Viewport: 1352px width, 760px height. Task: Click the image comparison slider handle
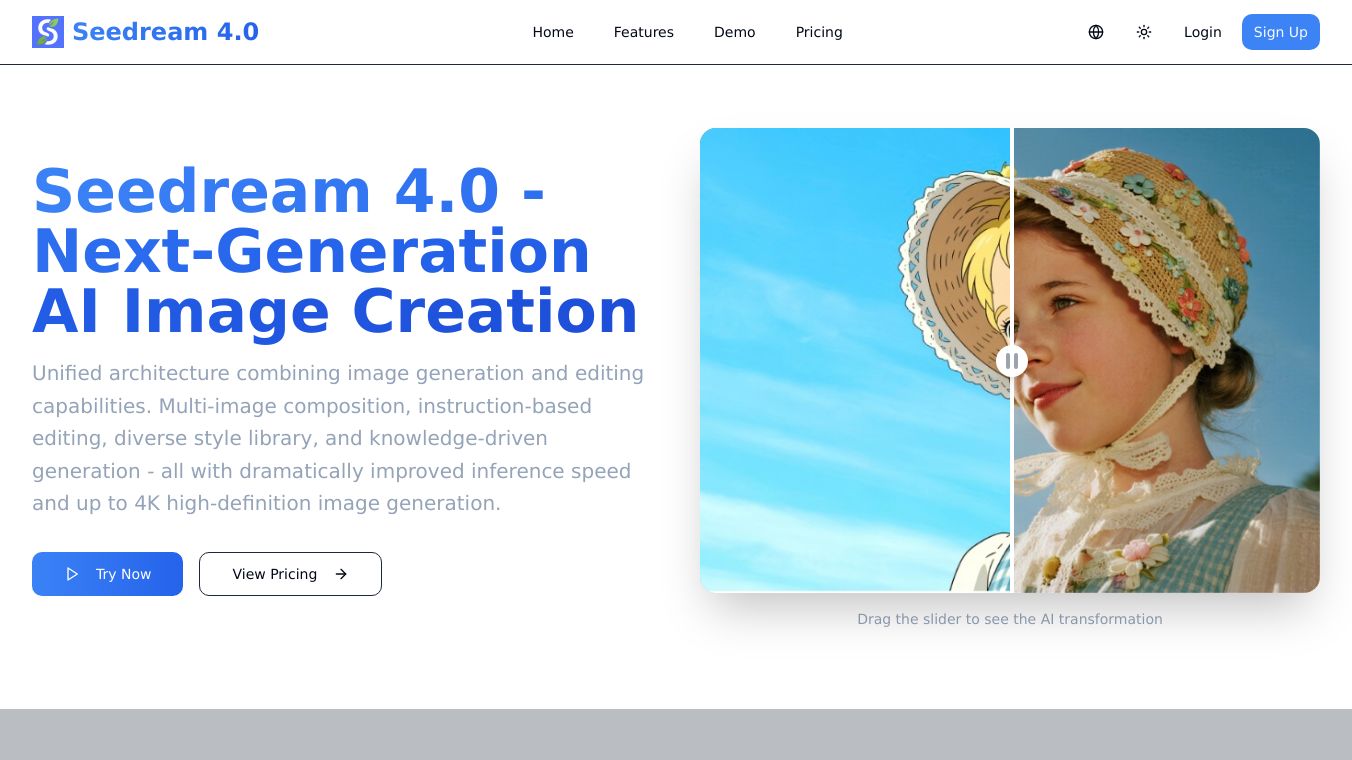[x=1012, y=360]
